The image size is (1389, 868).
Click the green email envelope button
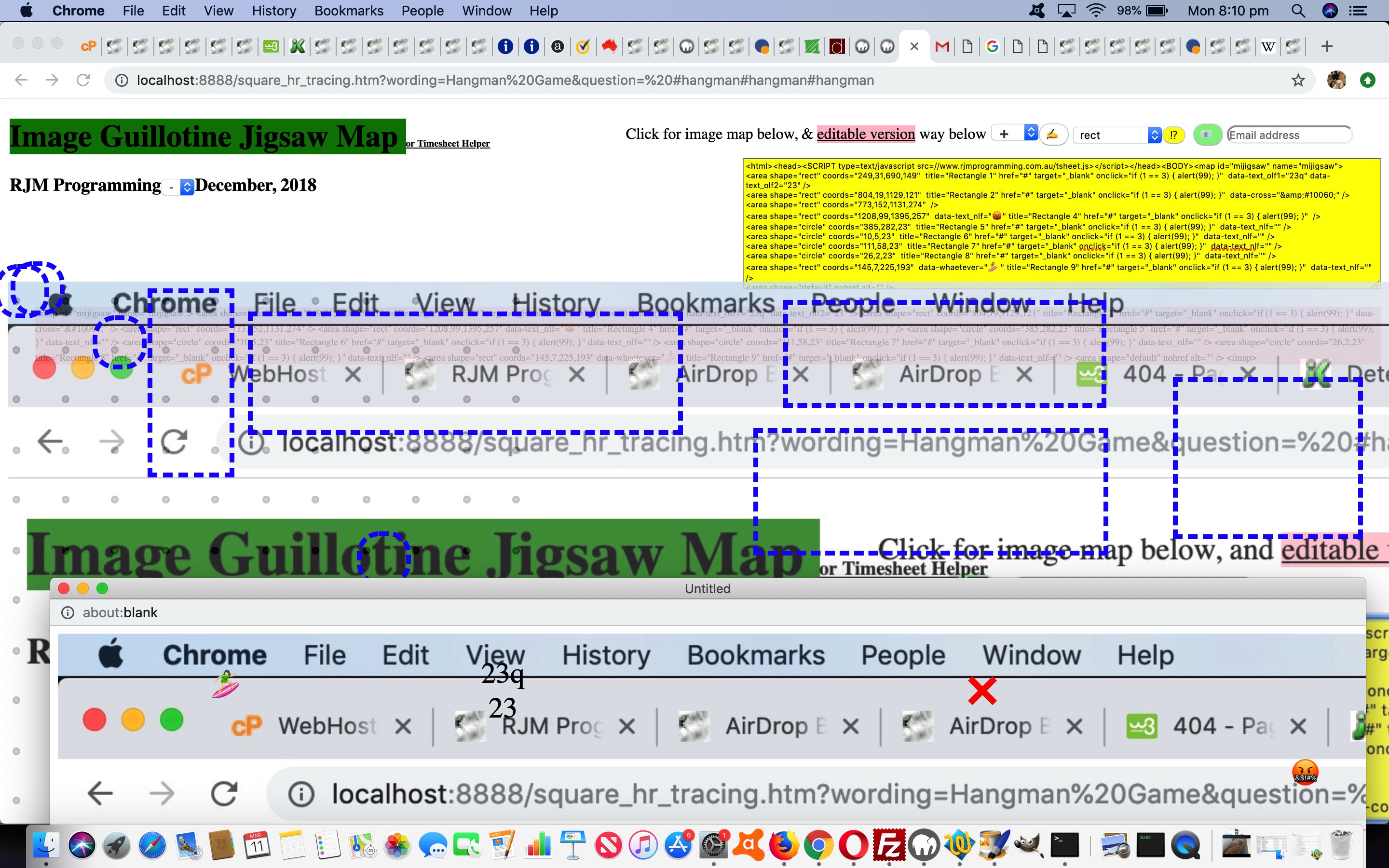point(1207,135)
